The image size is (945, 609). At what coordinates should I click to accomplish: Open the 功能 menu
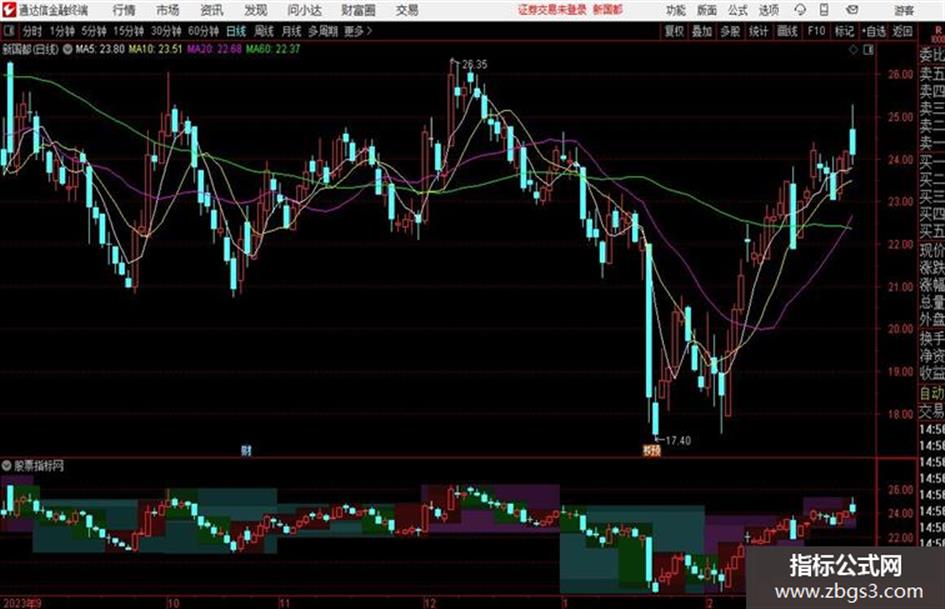pos(676,10)
